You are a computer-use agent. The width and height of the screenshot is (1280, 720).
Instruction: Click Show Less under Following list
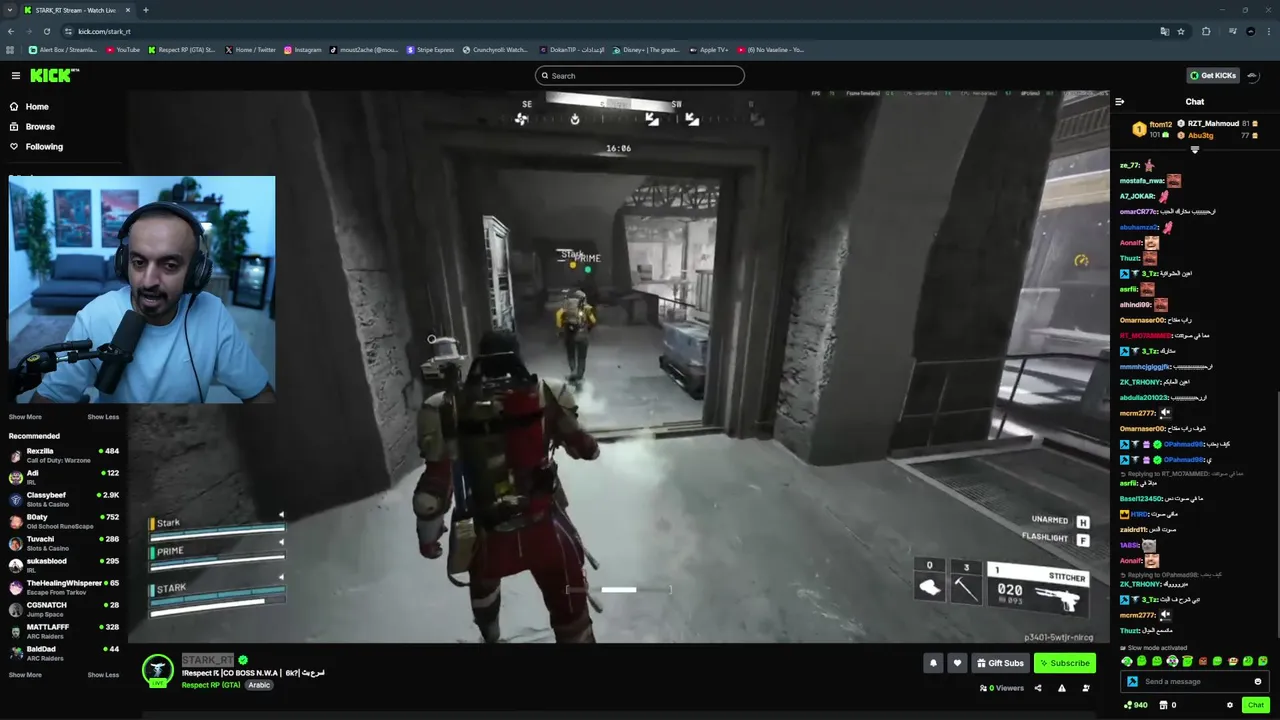pyautogui.click(x=103, y=417)
